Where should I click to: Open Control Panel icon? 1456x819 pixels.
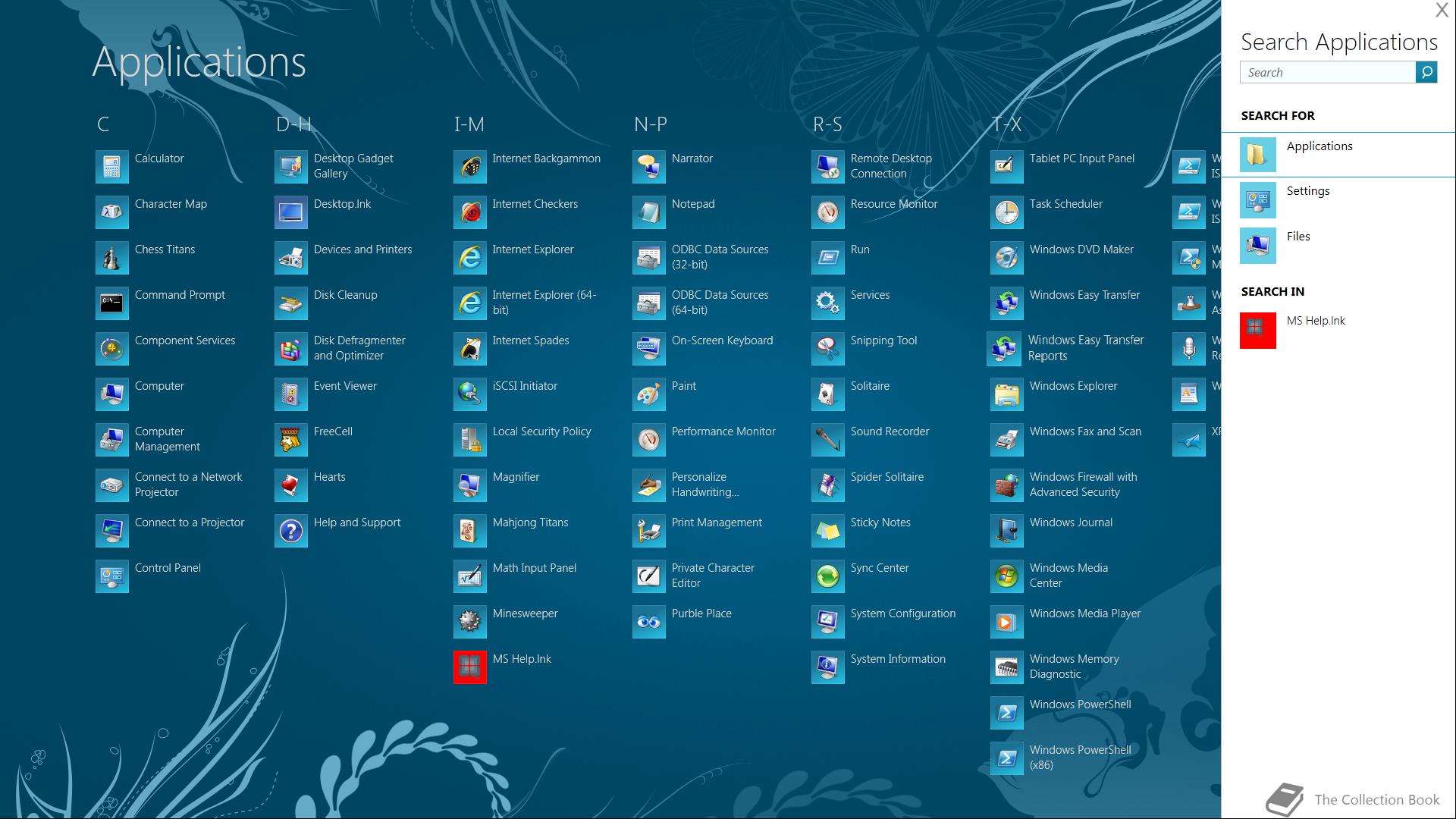pos(111,576)
